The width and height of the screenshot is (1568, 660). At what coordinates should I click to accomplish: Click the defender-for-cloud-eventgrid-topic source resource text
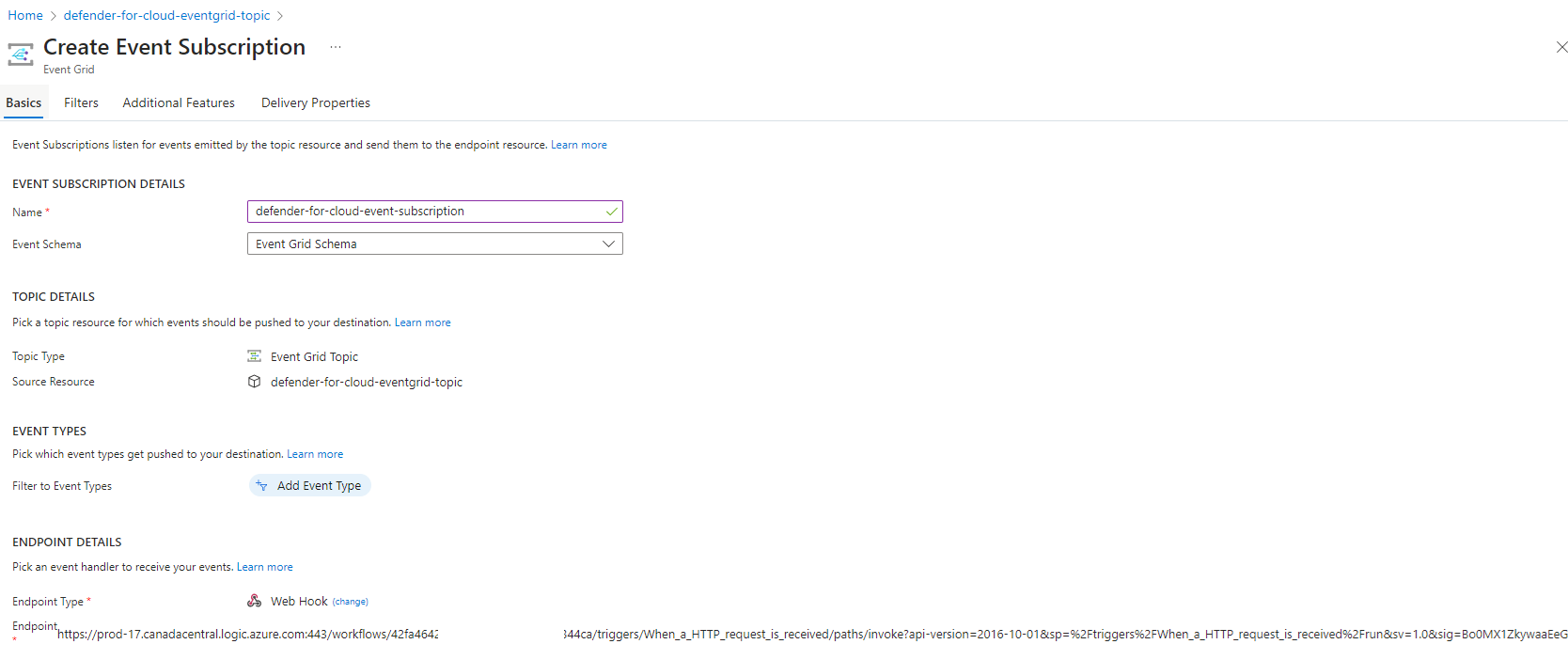(x=367, y=382)
